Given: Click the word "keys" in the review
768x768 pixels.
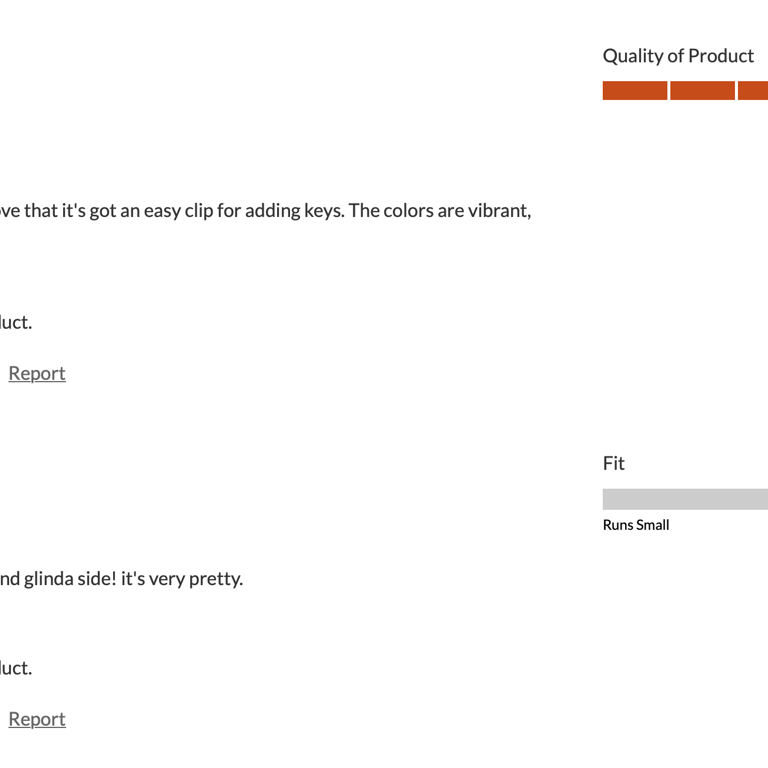Looking at the screenshot, I should click(324, 211).
